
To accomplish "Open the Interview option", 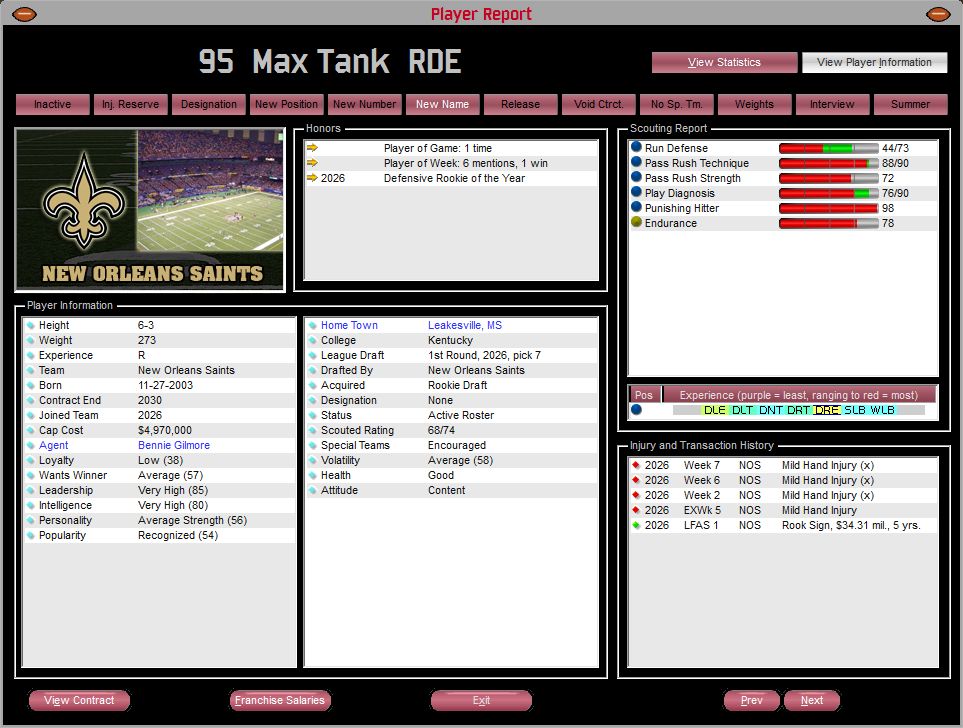I will pyautogui.click(x=832, y=104).
